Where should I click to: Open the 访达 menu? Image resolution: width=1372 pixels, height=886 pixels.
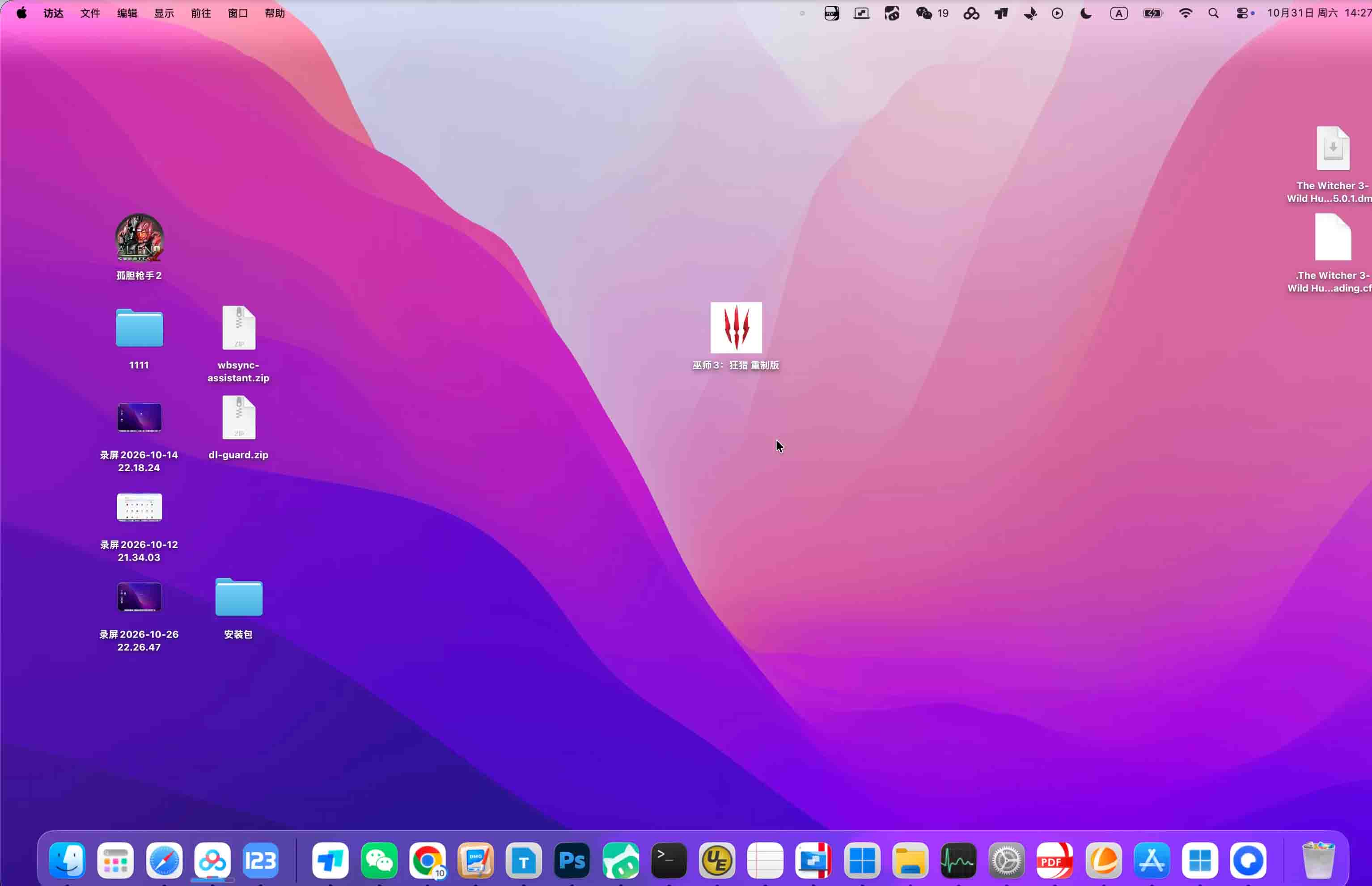click(x=54, y=13)
